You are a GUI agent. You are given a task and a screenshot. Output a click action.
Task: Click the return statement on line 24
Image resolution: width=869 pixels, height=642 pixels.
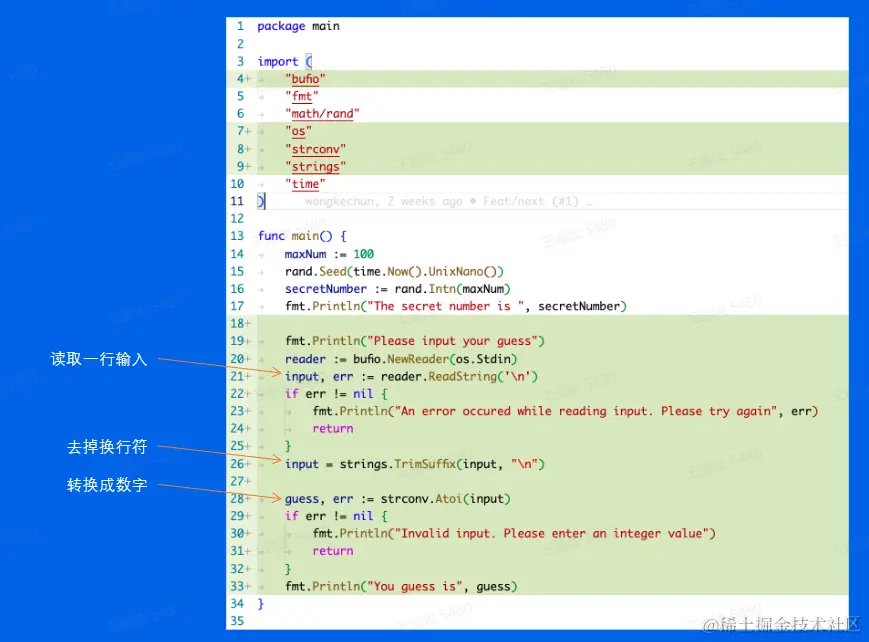coord(333,429)
